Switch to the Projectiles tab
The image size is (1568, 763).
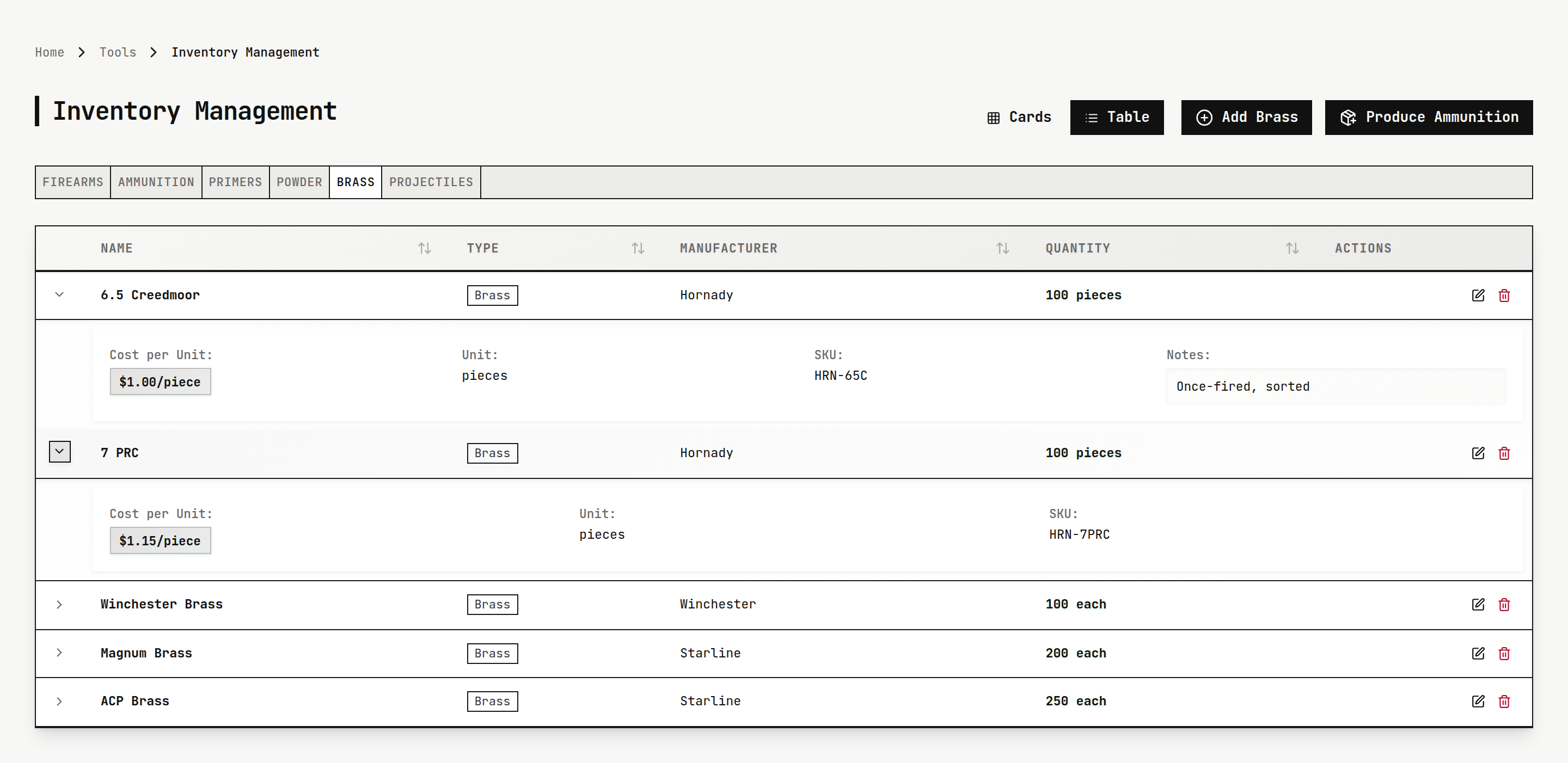(x=431, y=182)
